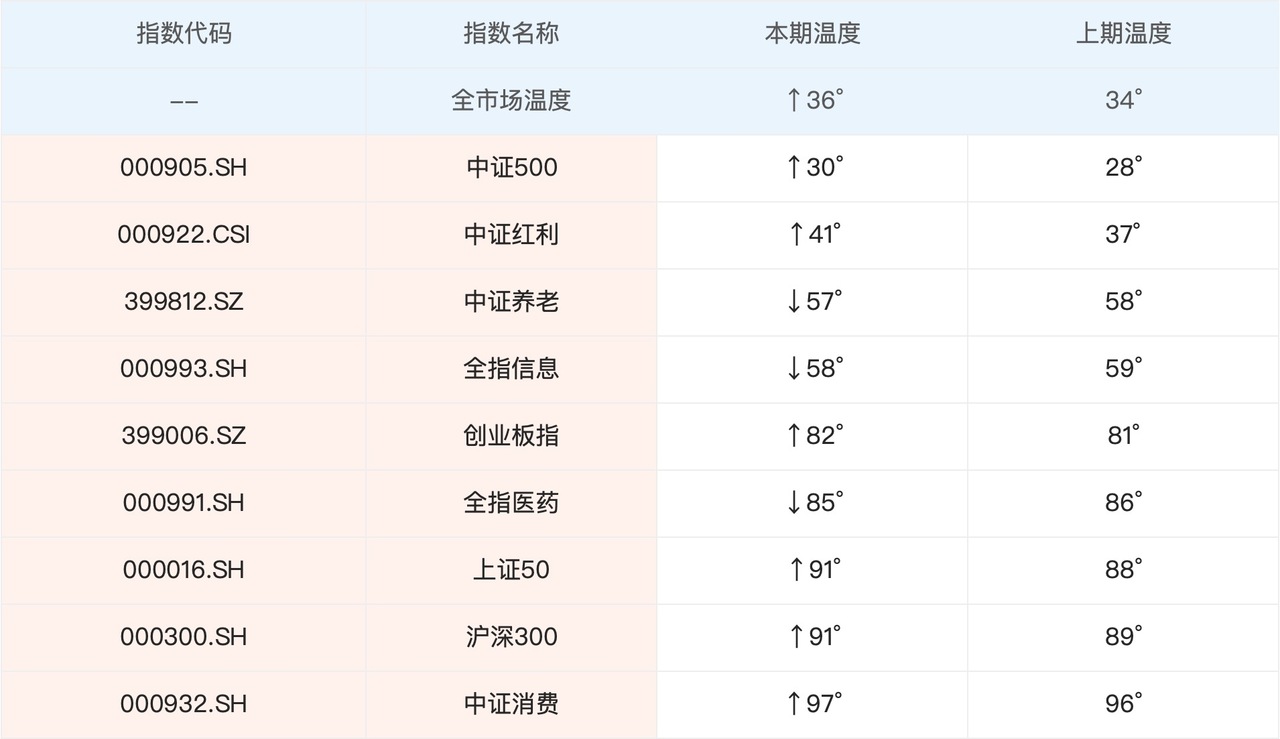Click the 上期温度 column header
Viewport: 1280px width, 739px height.
pyautogui.click(x=1123, y=33)
